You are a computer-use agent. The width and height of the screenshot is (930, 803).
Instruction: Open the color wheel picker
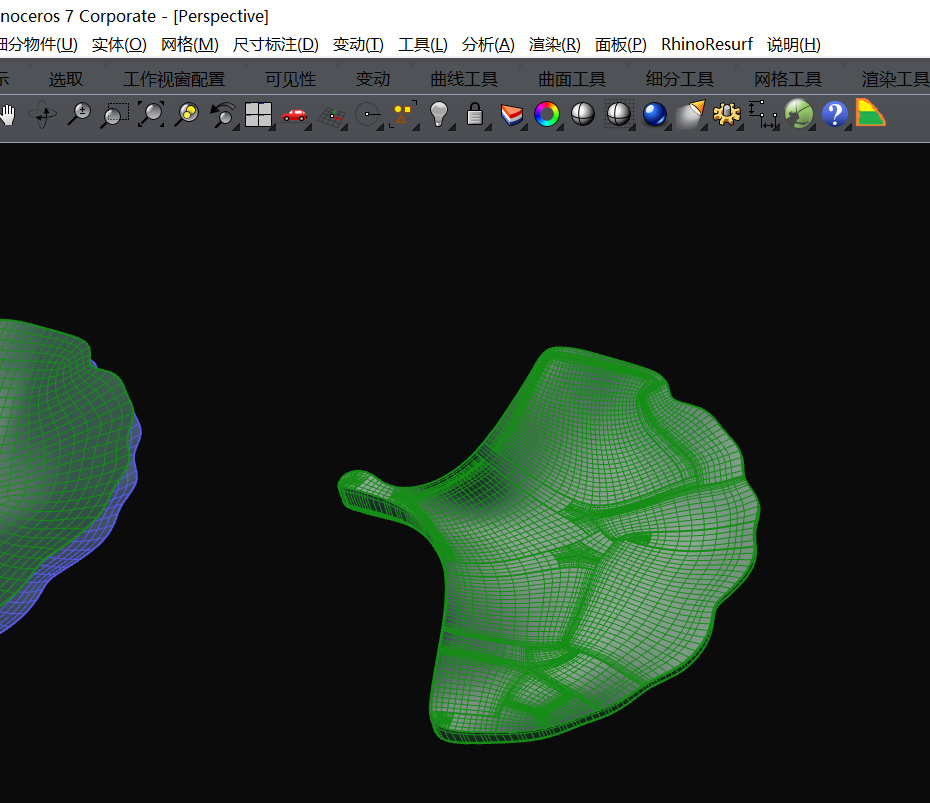coord(546,115)
